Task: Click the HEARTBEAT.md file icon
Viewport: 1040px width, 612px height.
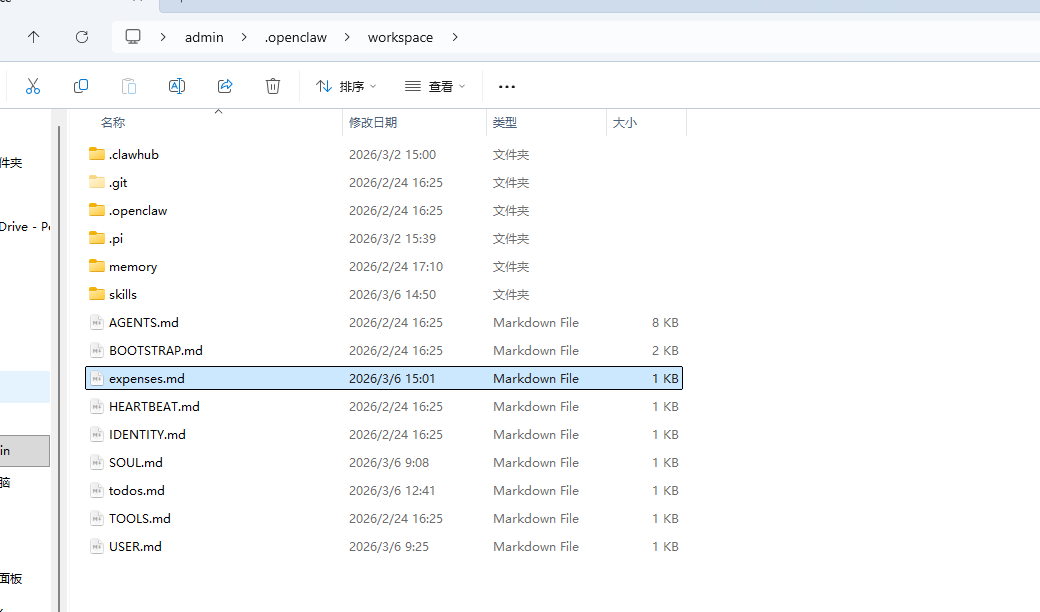Action: tap(97, 406)
